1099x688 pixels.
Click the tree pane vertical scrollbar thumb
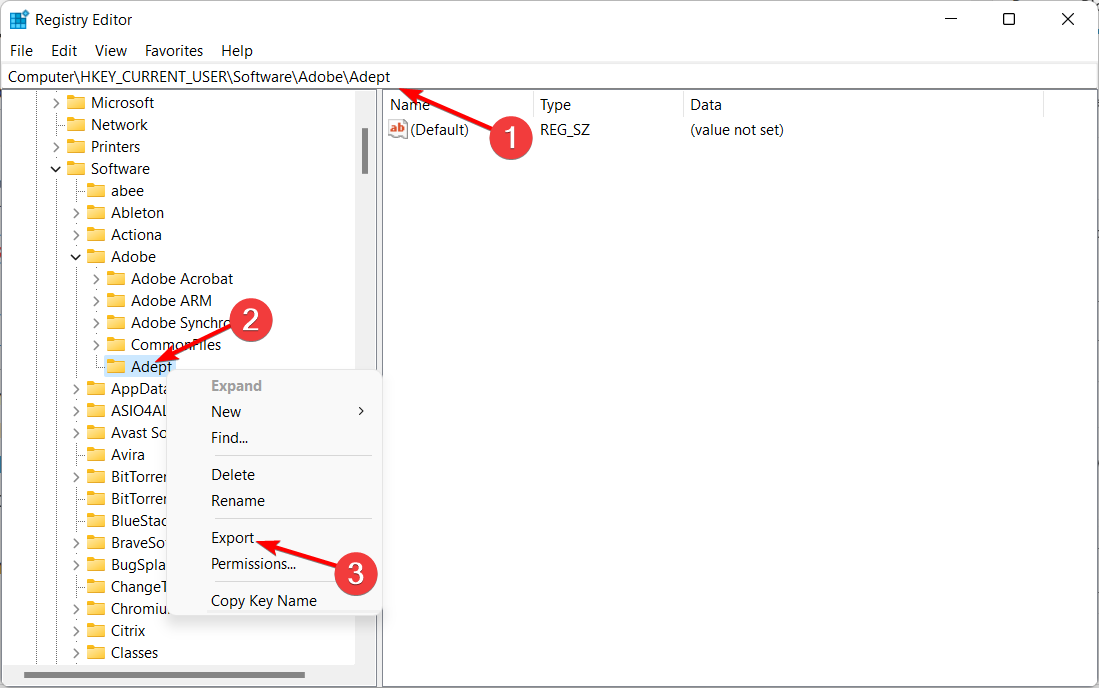coord(365,151)
